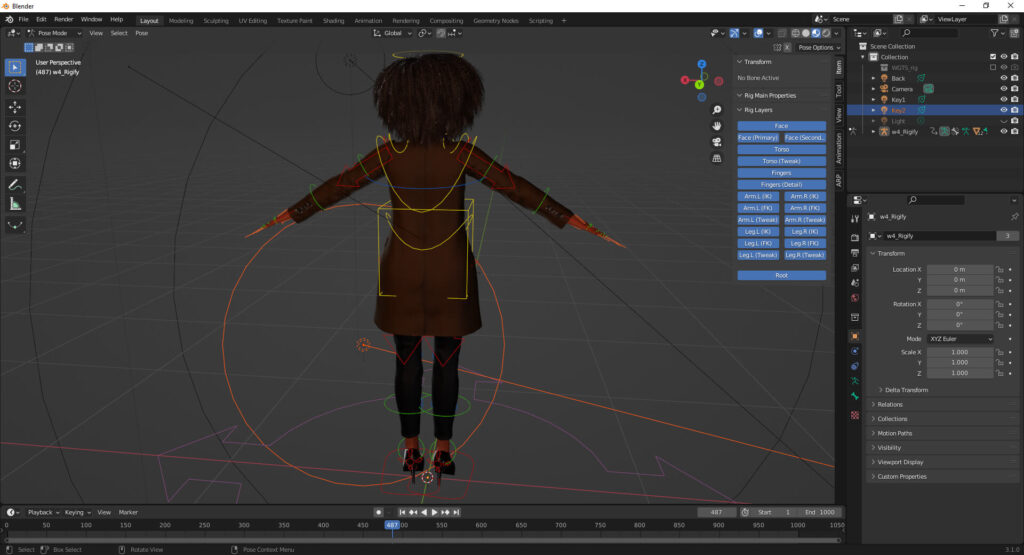Activate the Rotate tool
Viewport: 1024px width, 555px height.
click(x=15, y=125)
